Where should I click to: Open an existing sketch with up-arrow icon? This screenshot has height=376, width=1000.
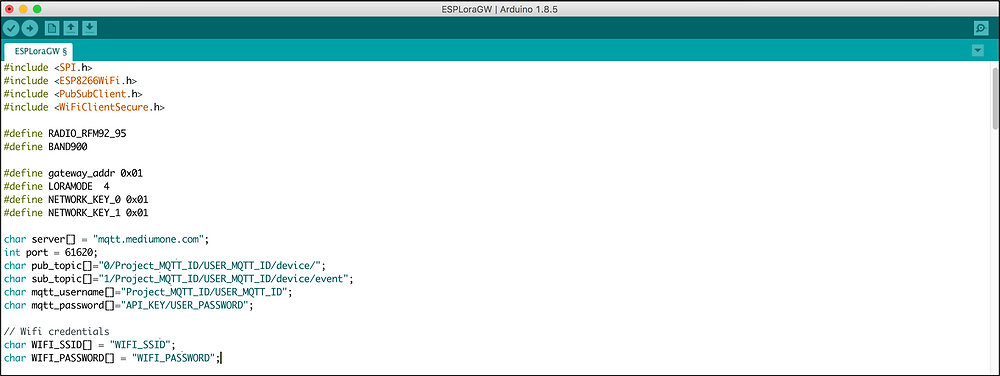tap(71, 28)
